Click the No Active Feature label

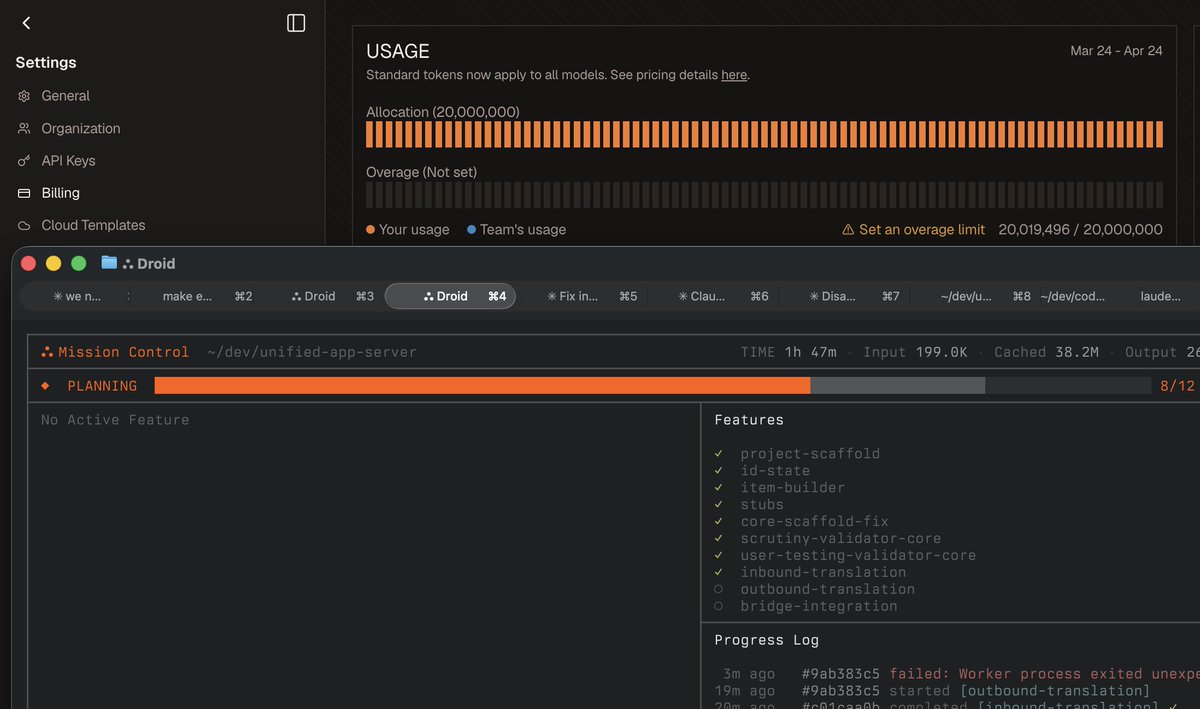click(x=115, y=420)
